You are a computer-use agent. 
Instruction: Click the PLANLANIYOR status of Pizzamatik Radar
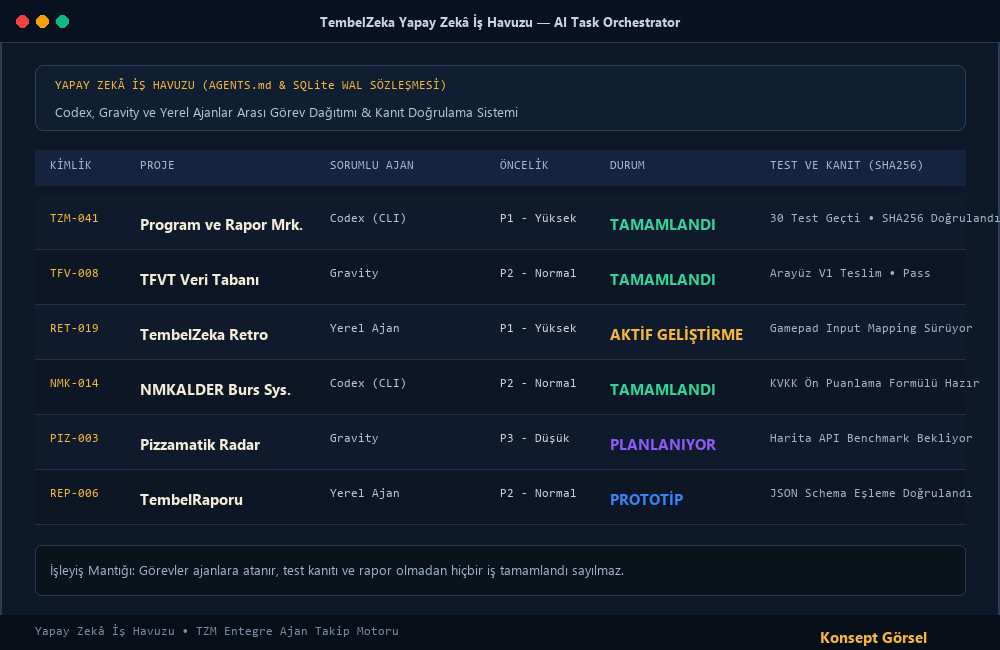pyautogui.click(x=663, y=445)
